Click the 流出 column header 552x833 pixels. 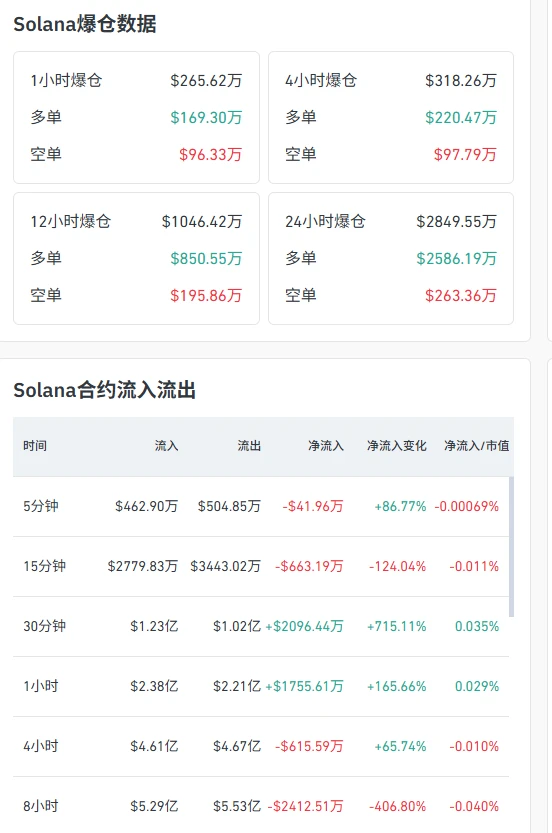coord(249,446)
